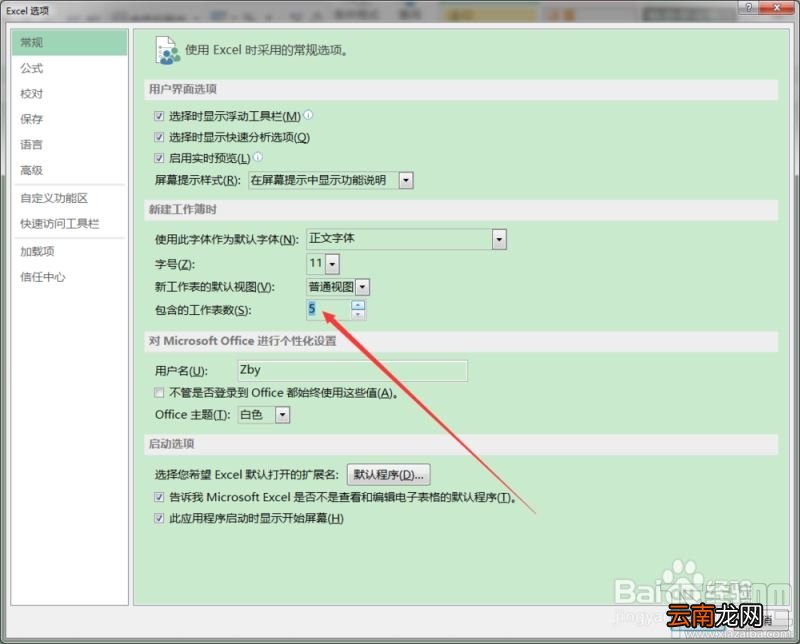Open the 高级 options category
Image resolution: width=800 pixels, height=644 pixels.
pyautogui.click(x=69, y=170)
